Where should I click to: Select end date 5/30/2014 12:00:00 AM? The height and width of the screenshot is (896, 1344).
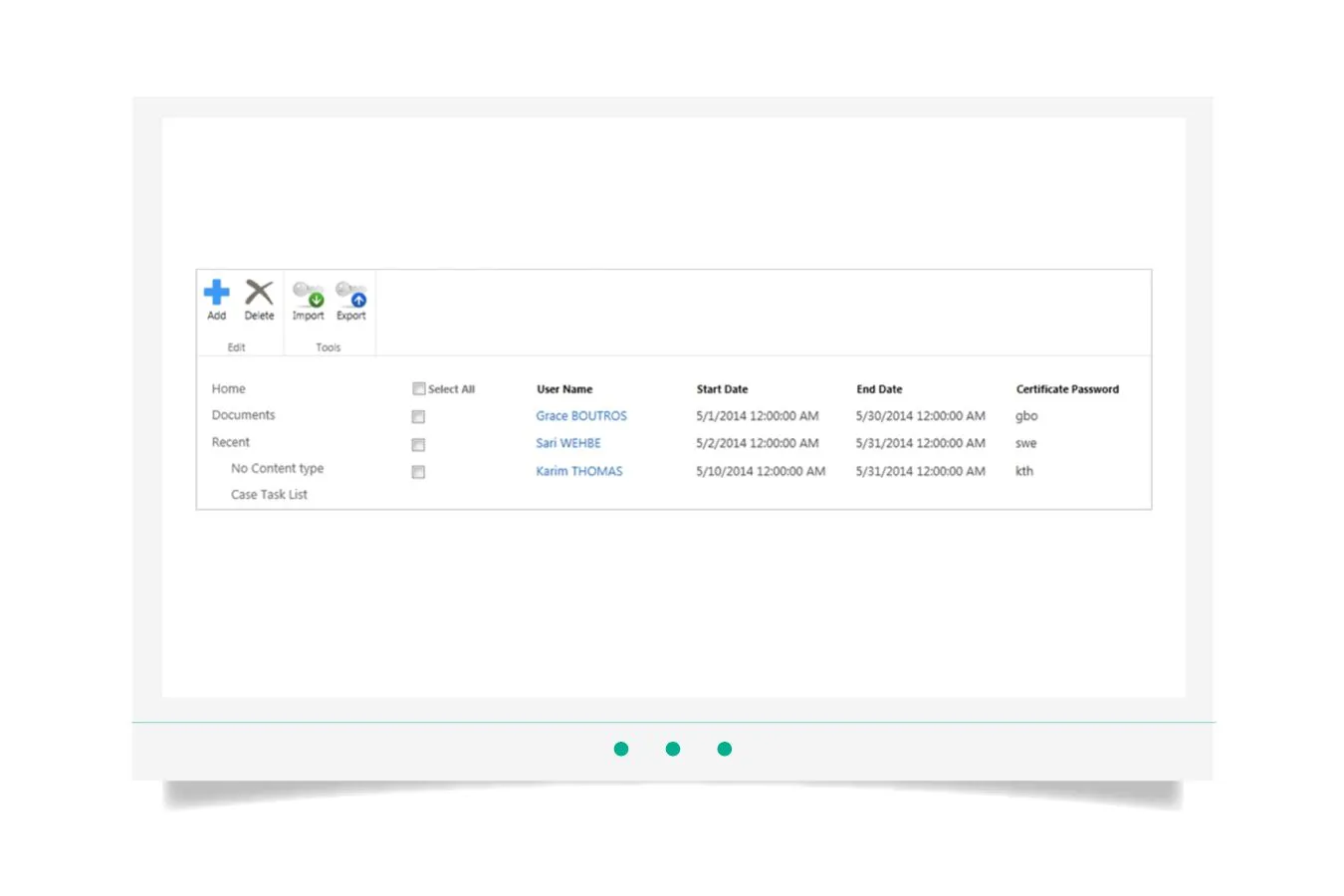[x=921, y=416]
